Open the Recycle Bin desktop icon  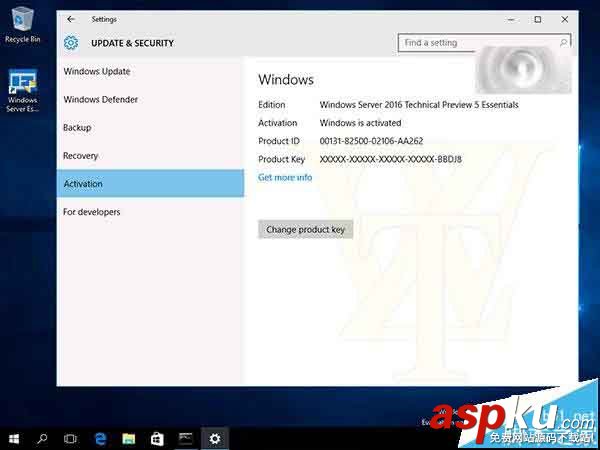coord(23,24)
